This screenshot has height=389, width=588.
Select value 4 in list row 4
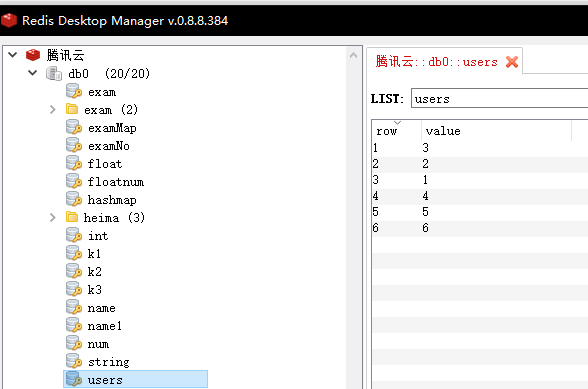[425, 196]
